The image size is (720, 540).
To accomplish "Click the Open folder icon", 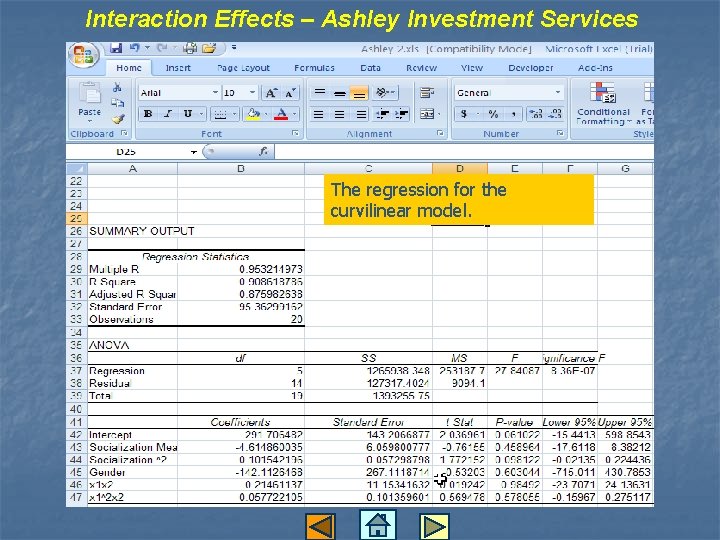I will 209,47.
